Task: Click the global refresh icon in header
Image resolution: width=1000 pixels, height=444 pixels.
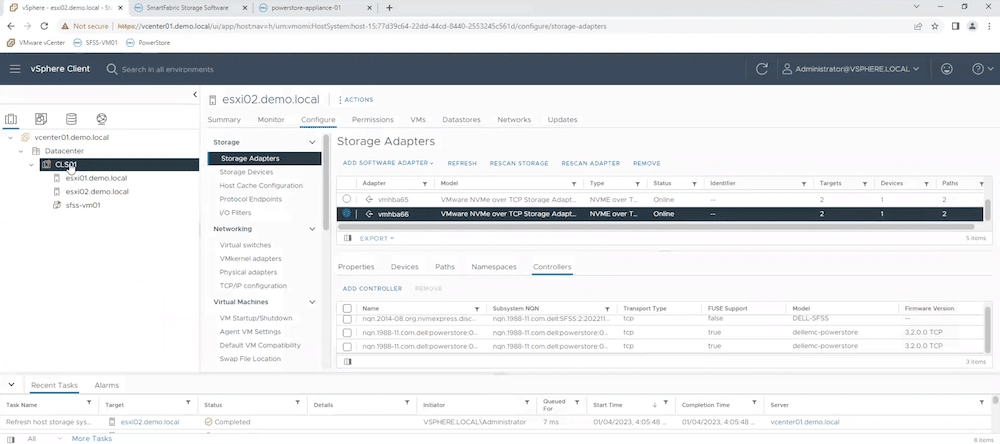Action: [761, 69]
